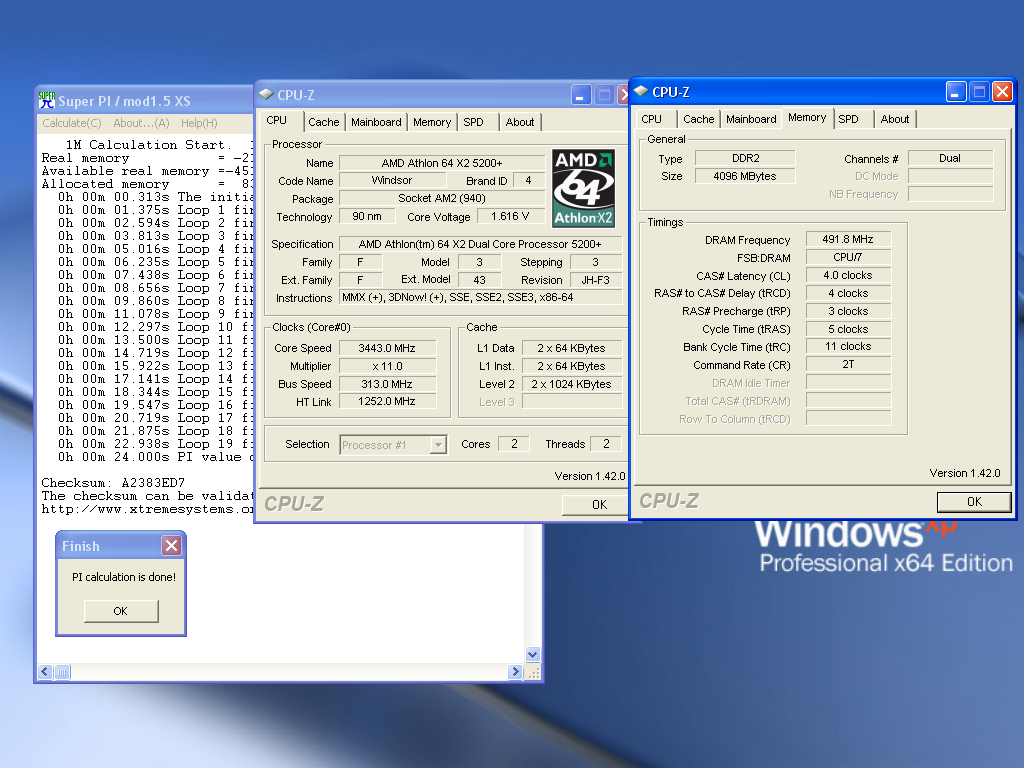The height and width of the screenshot is (768, 1024).
Task: Click the Super PI vertical scrollbar down arrow
Action: pyautogui.click(x=532, y=654)
